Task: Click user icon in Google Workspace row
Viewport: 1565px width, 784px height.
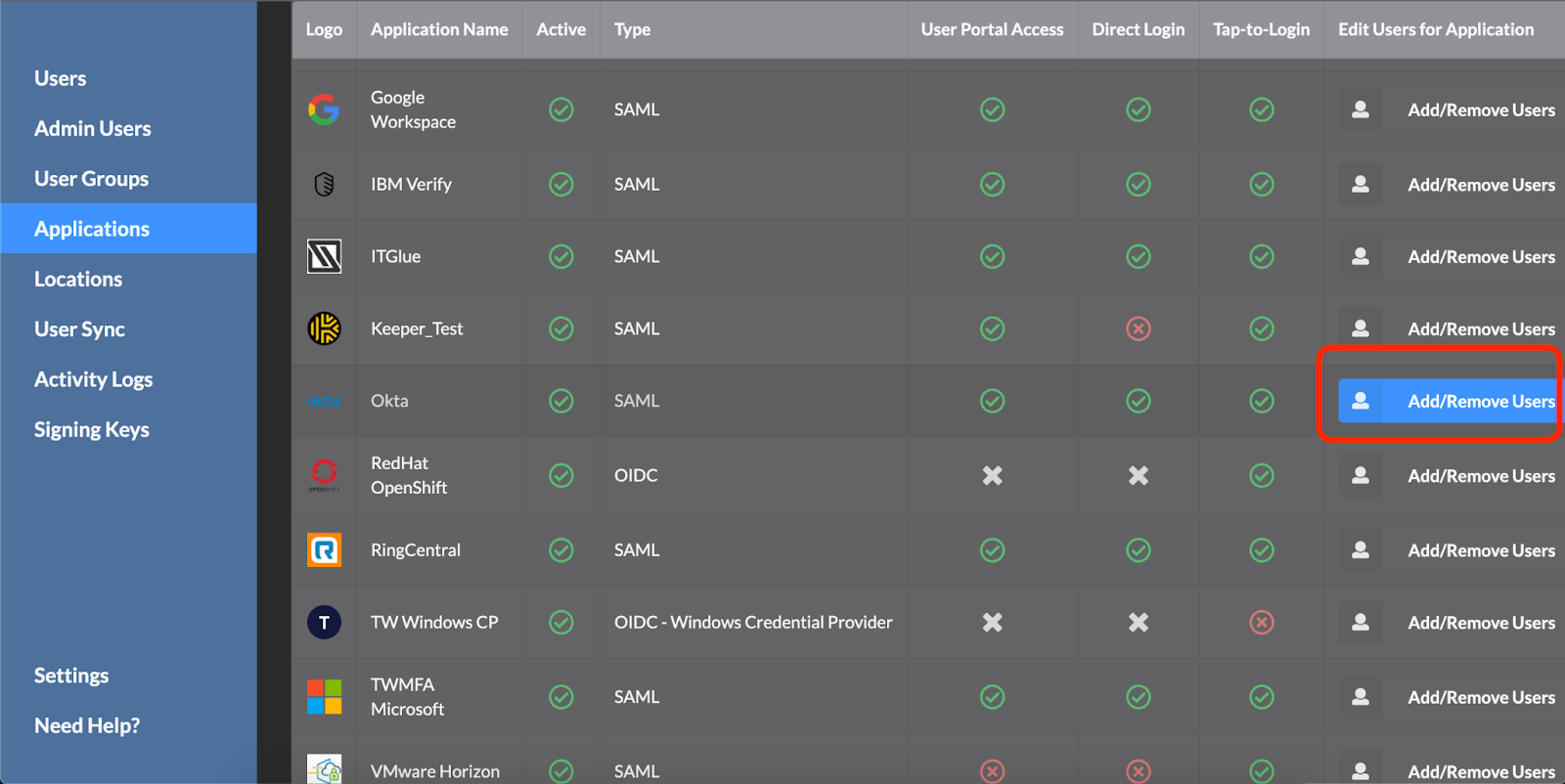Action: (1361, 109)
